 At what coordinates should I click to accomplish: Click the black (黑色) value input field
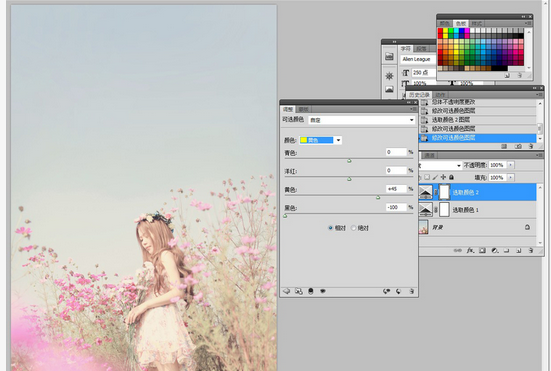(x=396, y=207)
